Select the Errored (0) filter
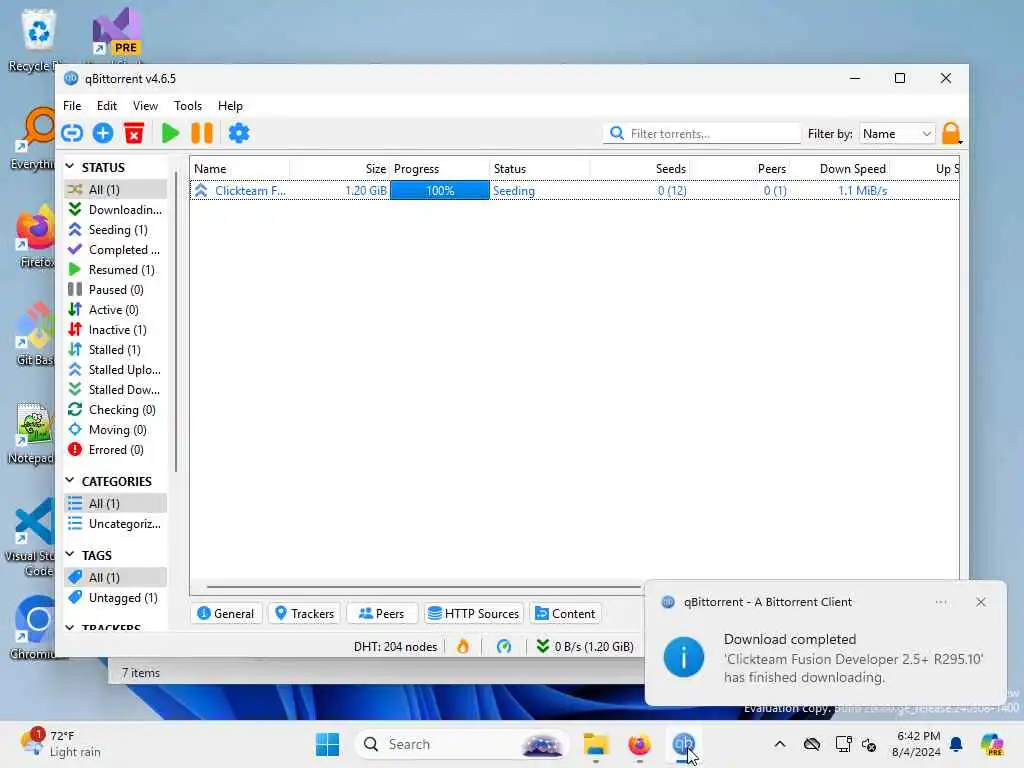The height and width of the screenshot is (768, 1024). [x=116, y=450]
